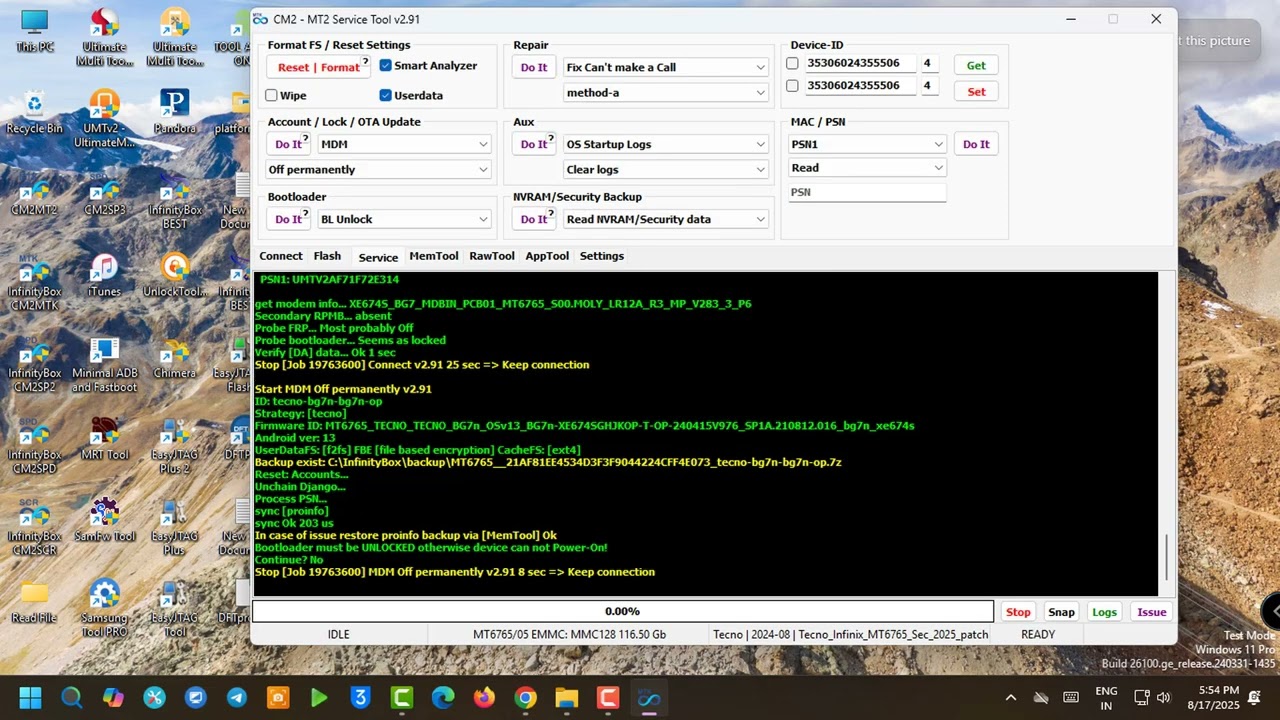Open File Explorer from the taskbar
The image size is (1280, 720).
point(566,697)
